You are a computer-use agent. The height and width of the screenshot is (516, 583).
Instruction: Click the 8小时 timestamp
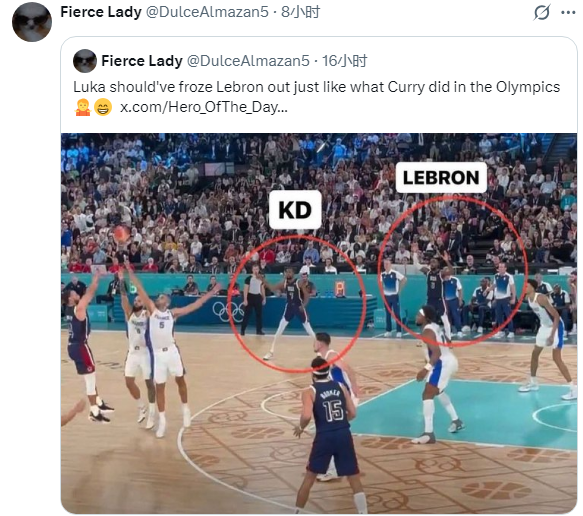[x=300, y=12]
